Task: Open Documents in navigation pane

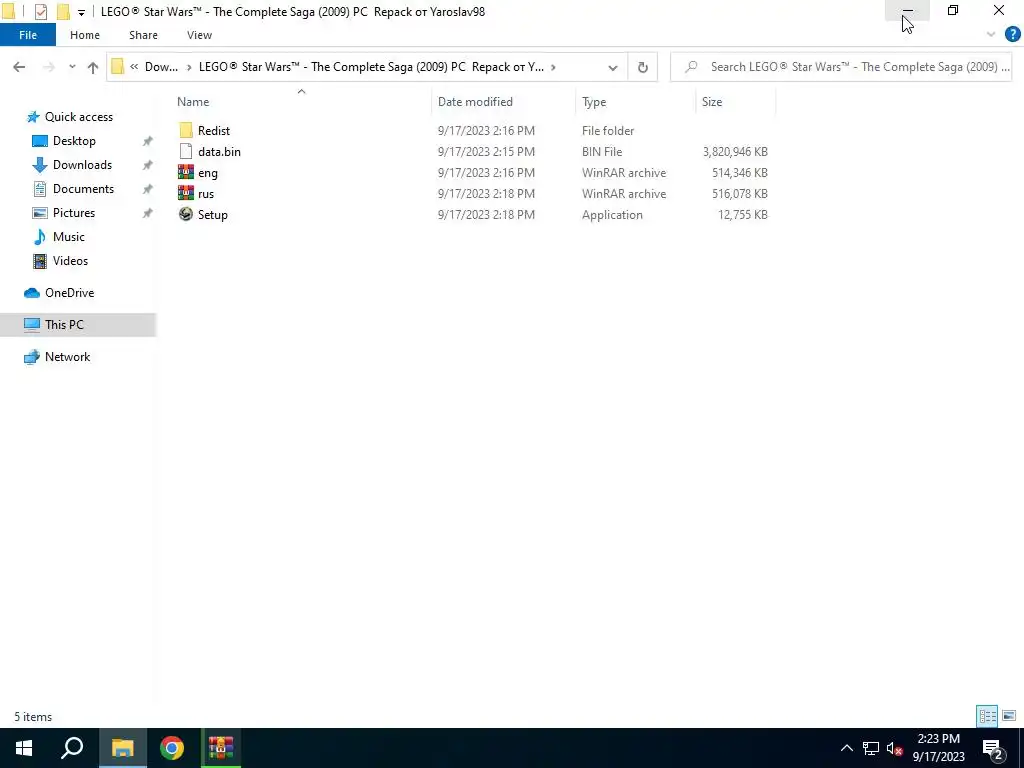Action: pos(83,189)
